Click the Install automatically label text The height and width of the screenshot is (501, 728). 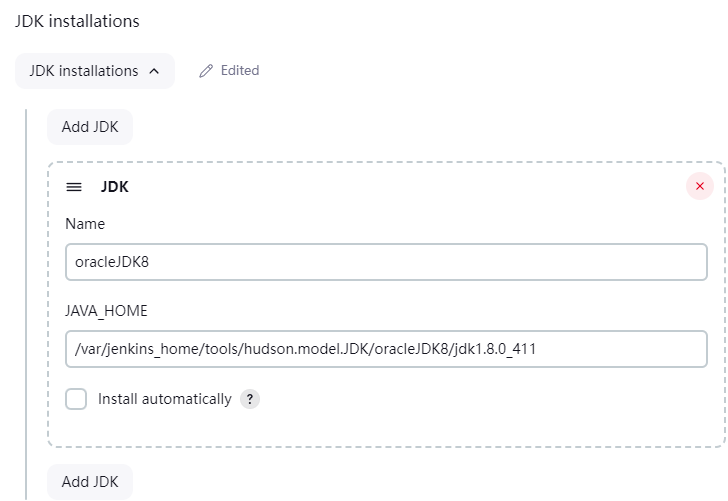(x=164, y=399)
